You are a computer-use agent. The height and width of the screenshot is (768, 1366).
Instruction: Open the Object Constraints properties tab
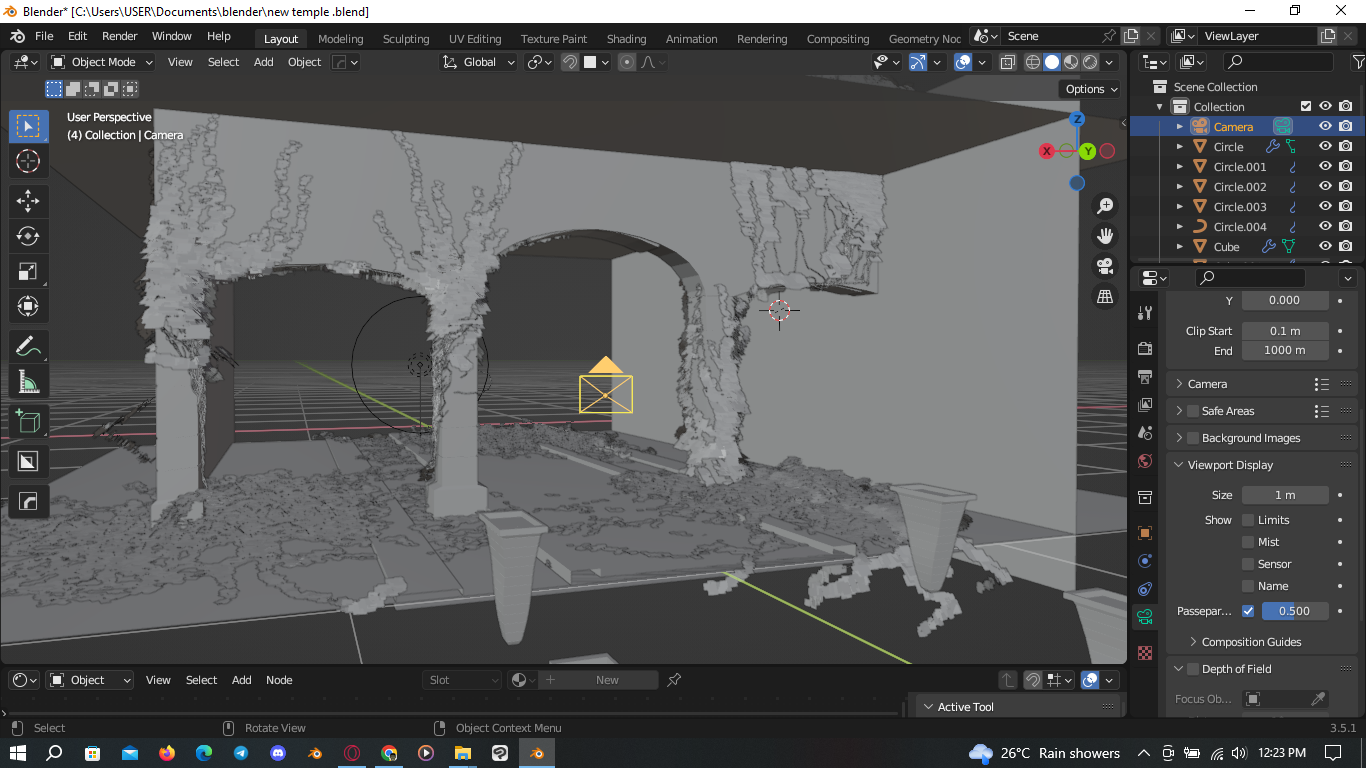[x=1146, y=588]
